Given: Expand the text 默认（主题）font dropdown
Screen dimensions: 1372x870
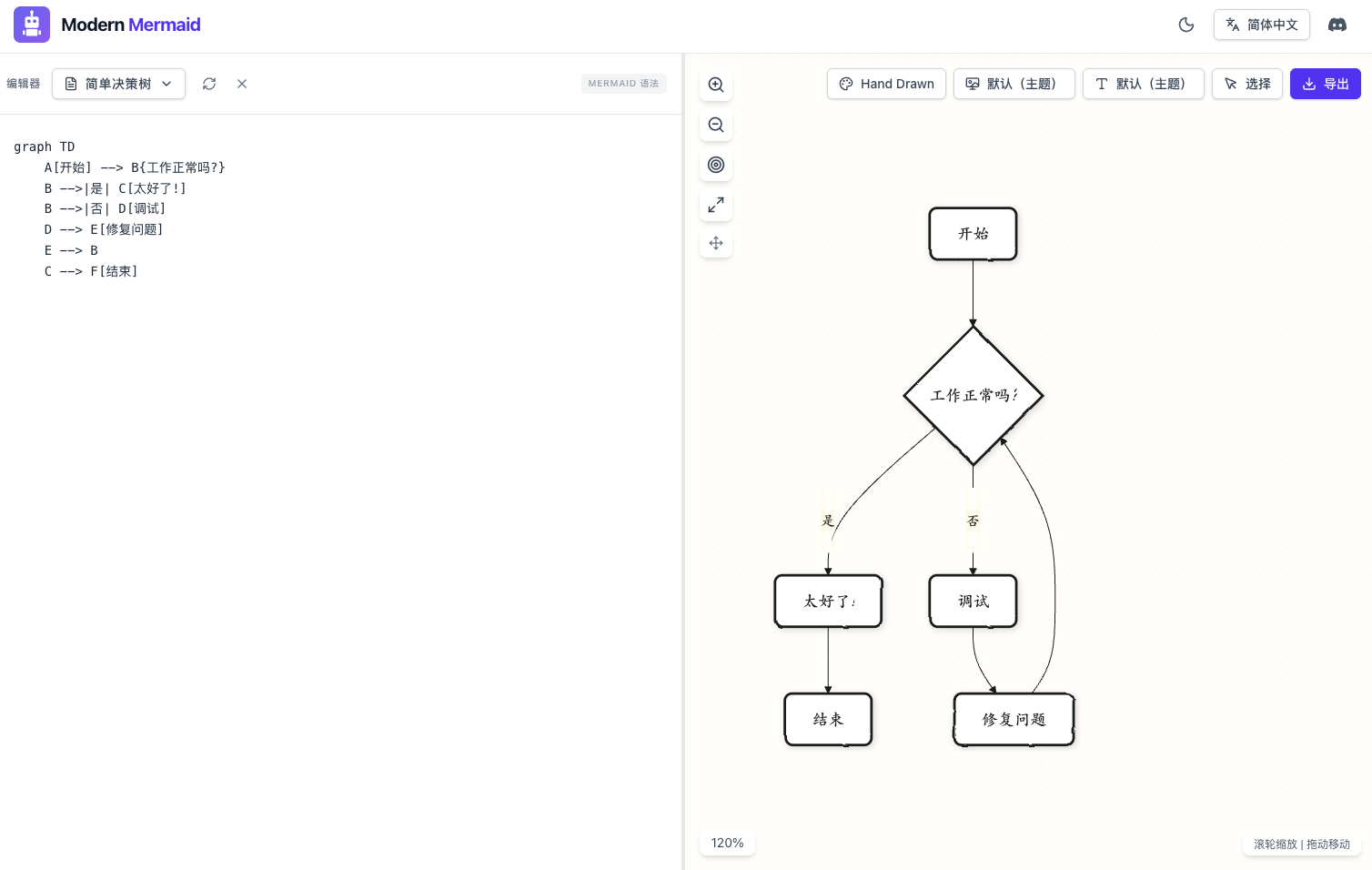Looking at the screenshot, I should coord(1143,84).
